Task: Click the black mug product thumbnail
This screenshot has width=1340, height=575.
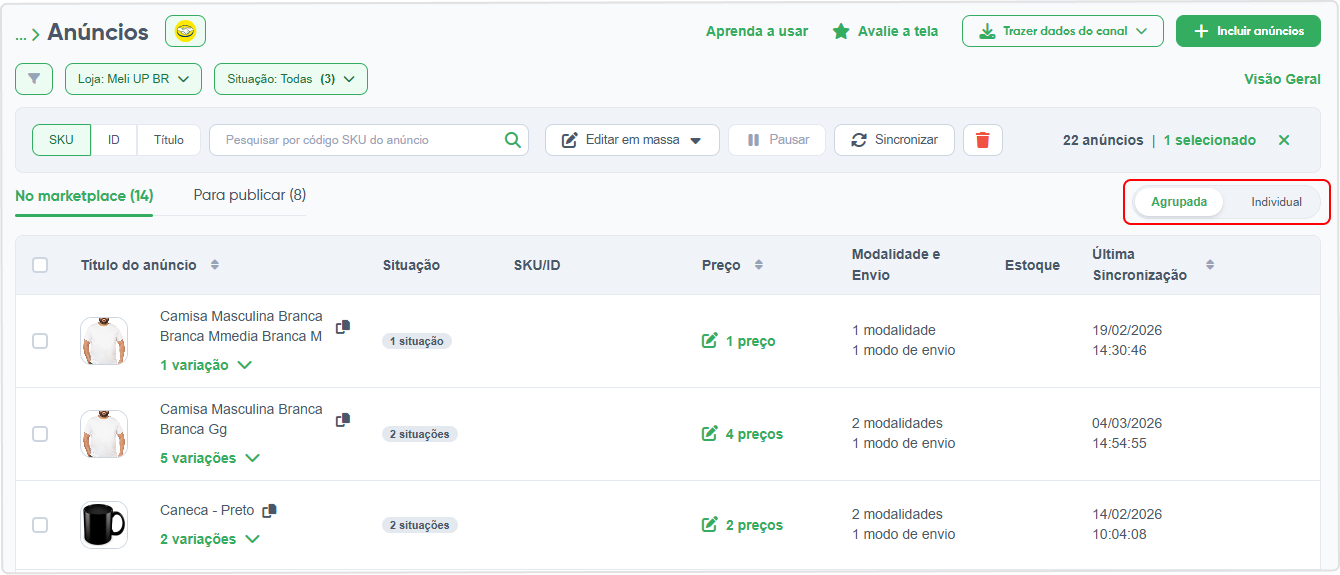Action: [104, 525]
